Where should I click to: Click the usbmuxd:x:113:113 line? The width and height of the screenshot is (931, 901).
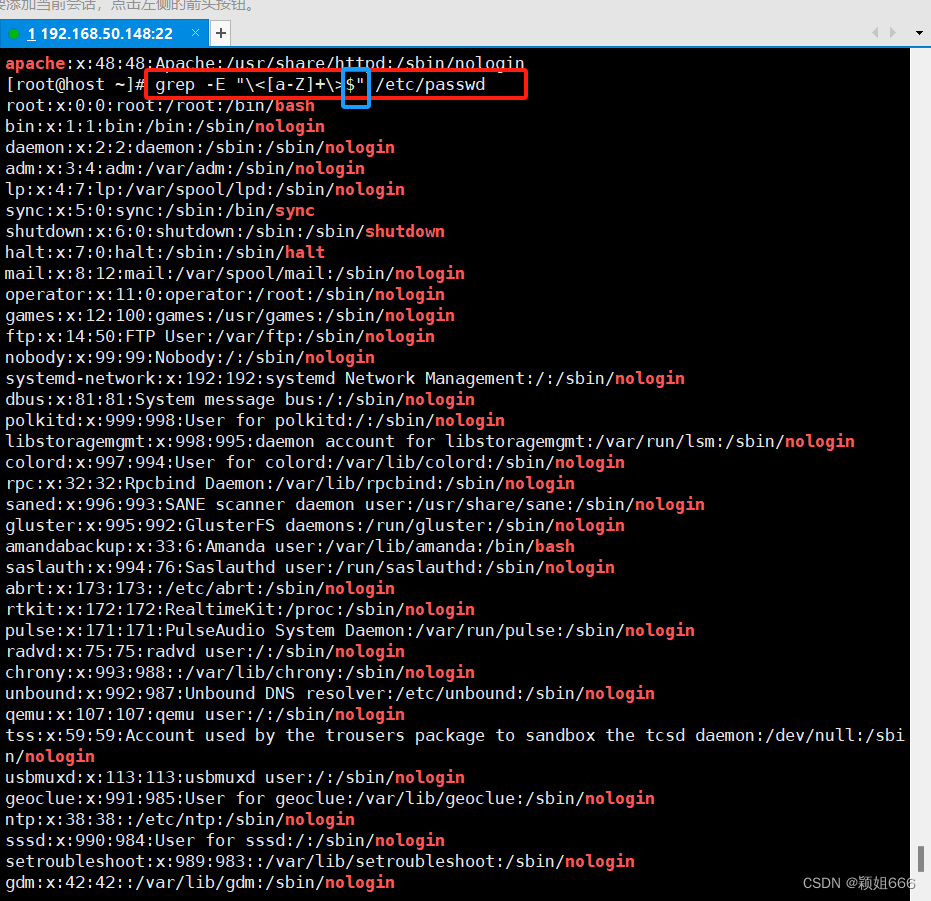pos(235,777)
